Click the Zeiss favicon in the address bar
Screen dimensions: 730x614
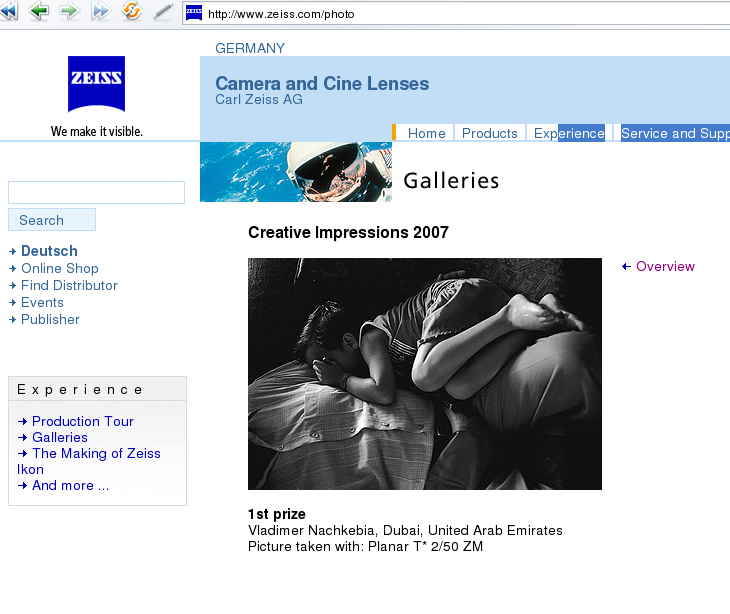194,13
